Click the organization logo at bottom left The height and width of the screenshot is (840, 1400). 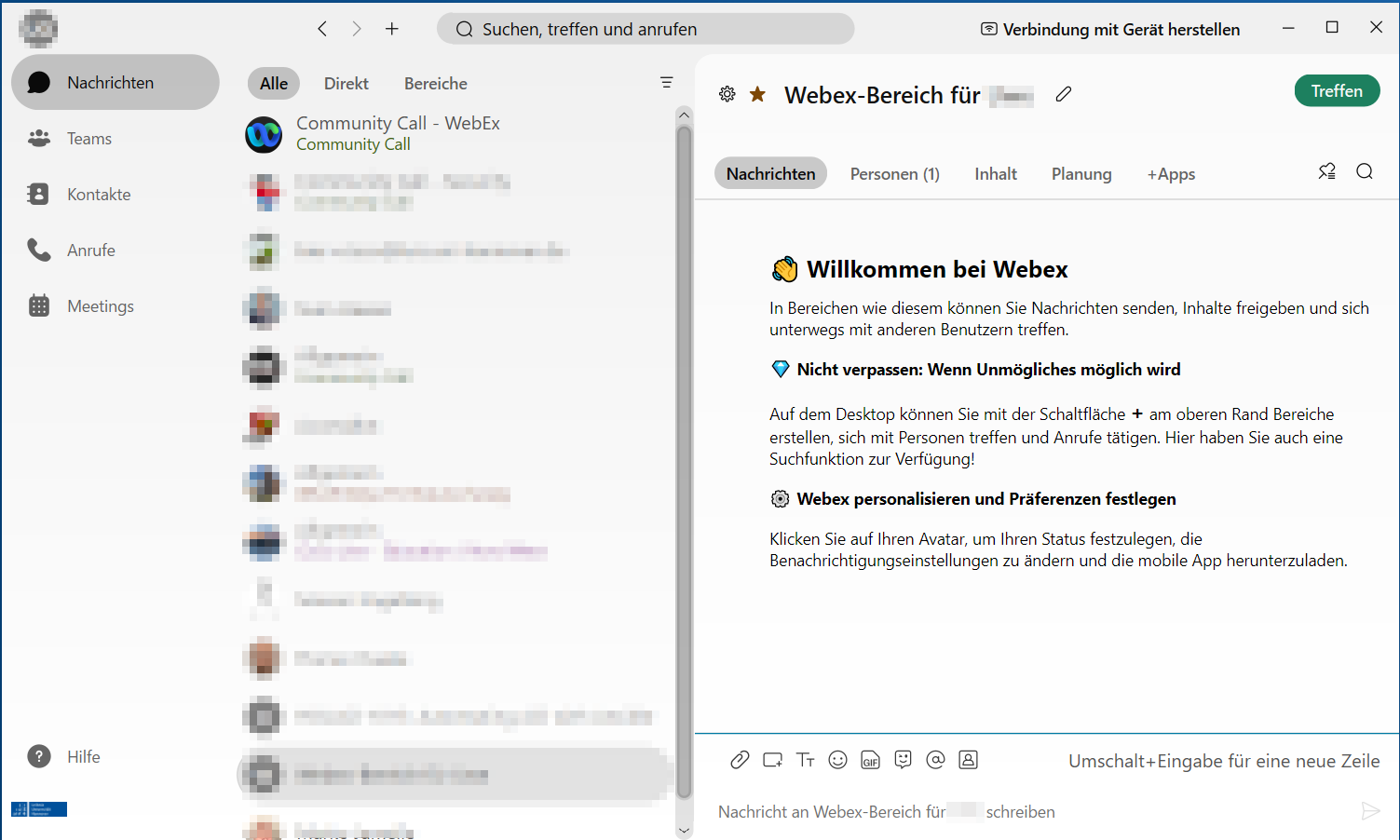(39, 808)
